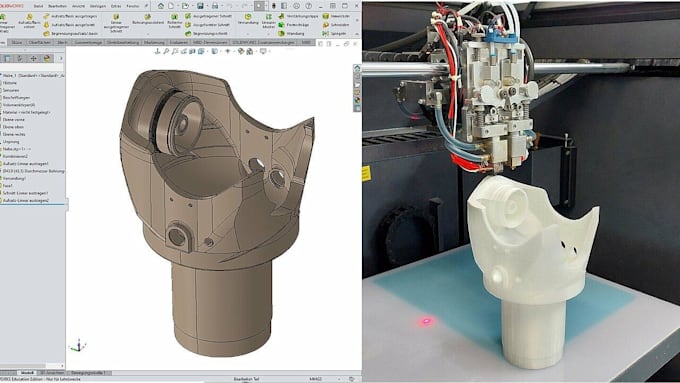Viewport: 680px width, 383px height.
Task: Switch to the Direktbearbeitung tab
Action: click(123, 43)
